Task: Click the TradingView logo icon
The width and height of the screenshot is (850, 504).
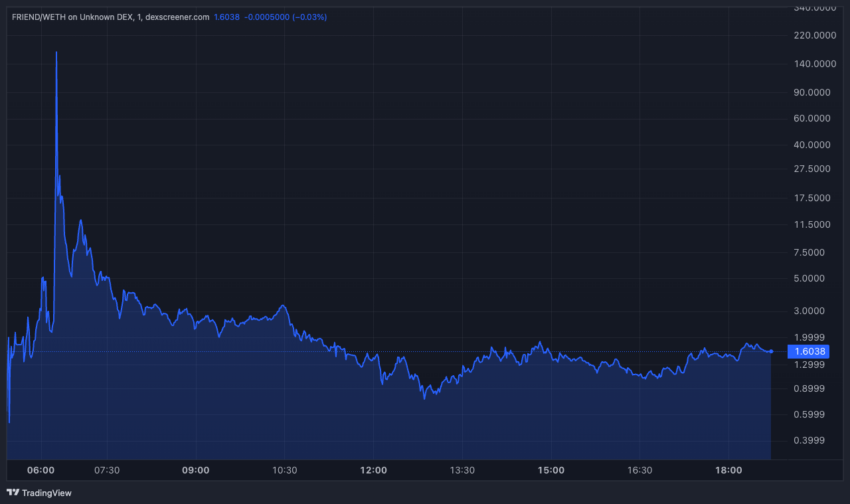Action: (x=13, y=493)
